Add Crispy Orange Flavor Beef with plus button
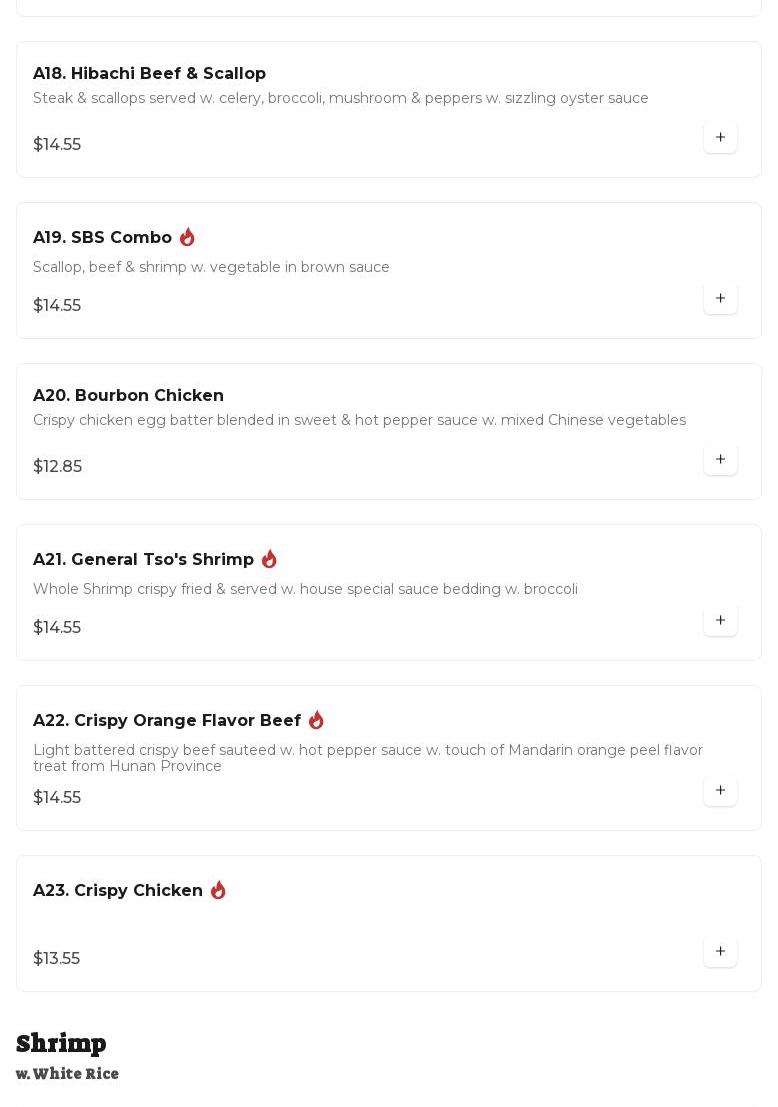This screenshot has height=1107, width=778. [x=720, y=791]
